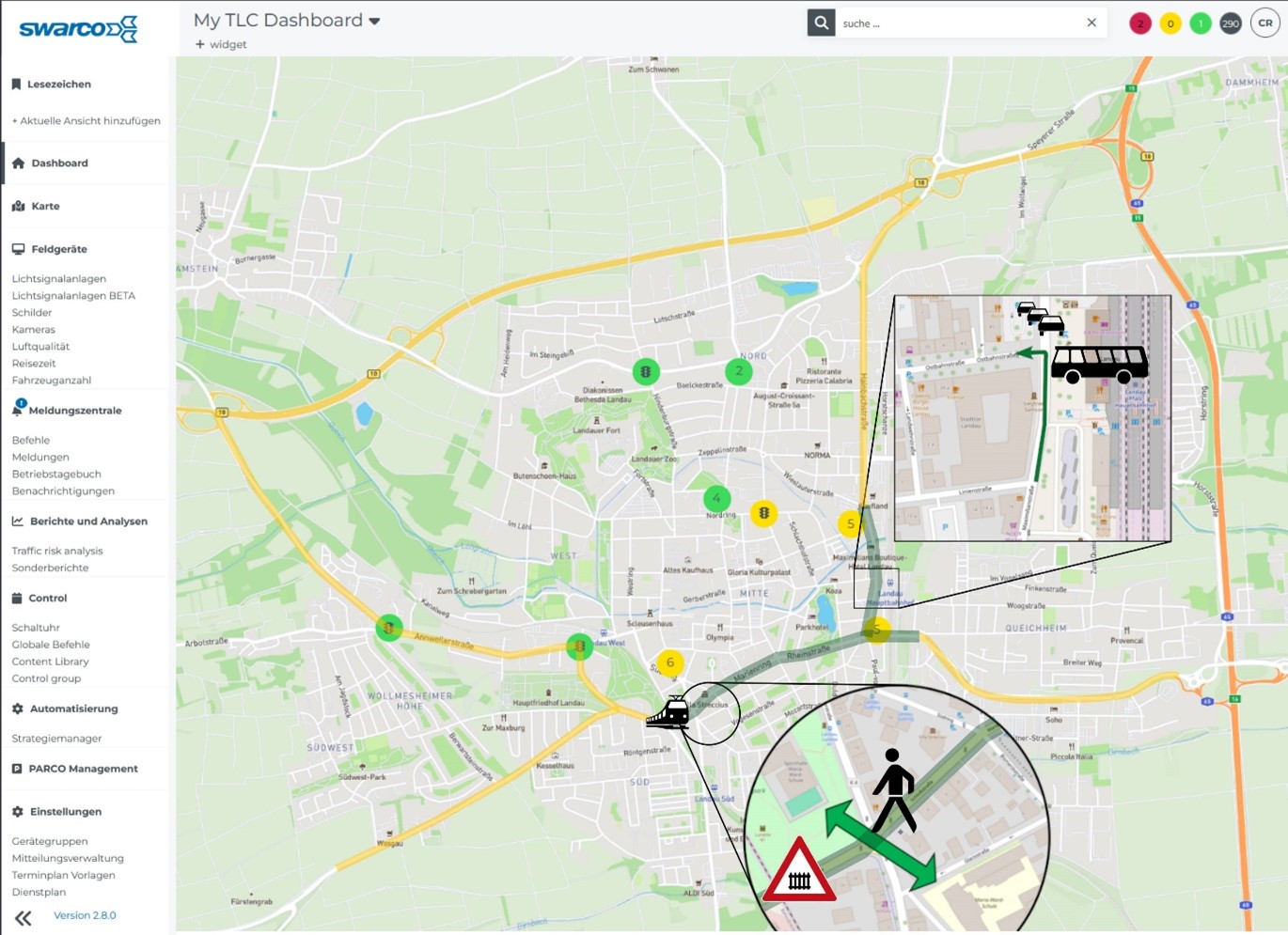Screen dimensions: 1288x935
Task: Open Strategiemanager under Automatisierung
Action: click(56, 739)
